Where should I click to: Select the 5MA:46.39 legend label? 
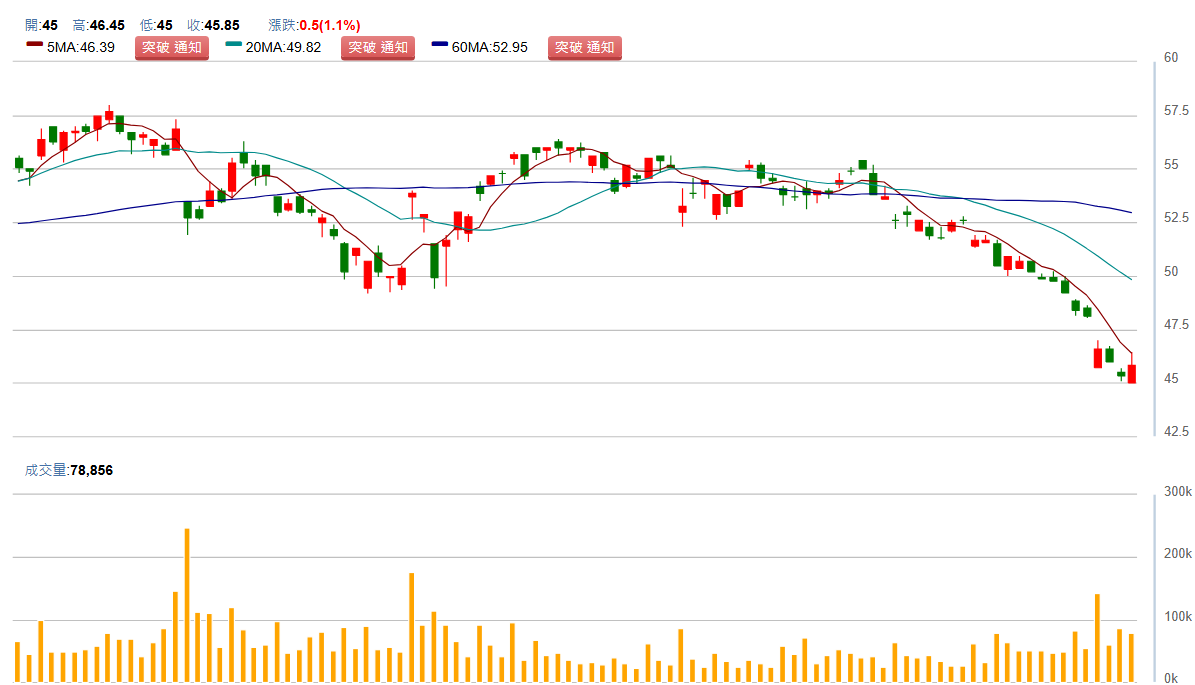click(81, 47)
